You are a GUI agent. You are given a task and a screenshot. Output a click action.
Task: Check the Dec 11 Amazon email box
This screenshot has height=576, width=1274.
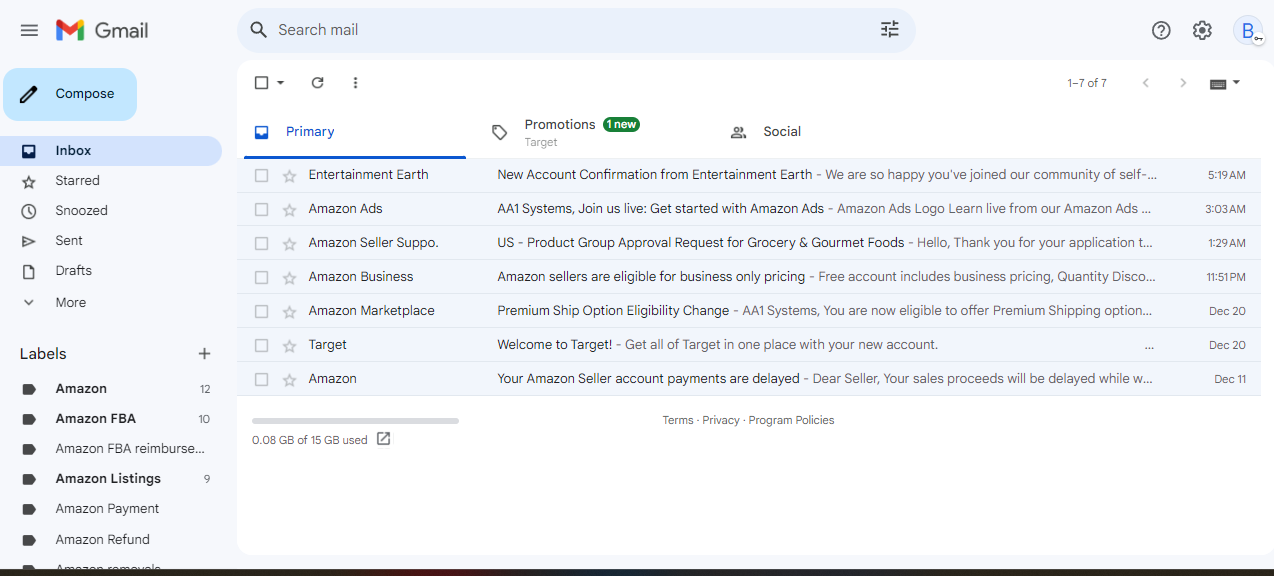point(261,379)
